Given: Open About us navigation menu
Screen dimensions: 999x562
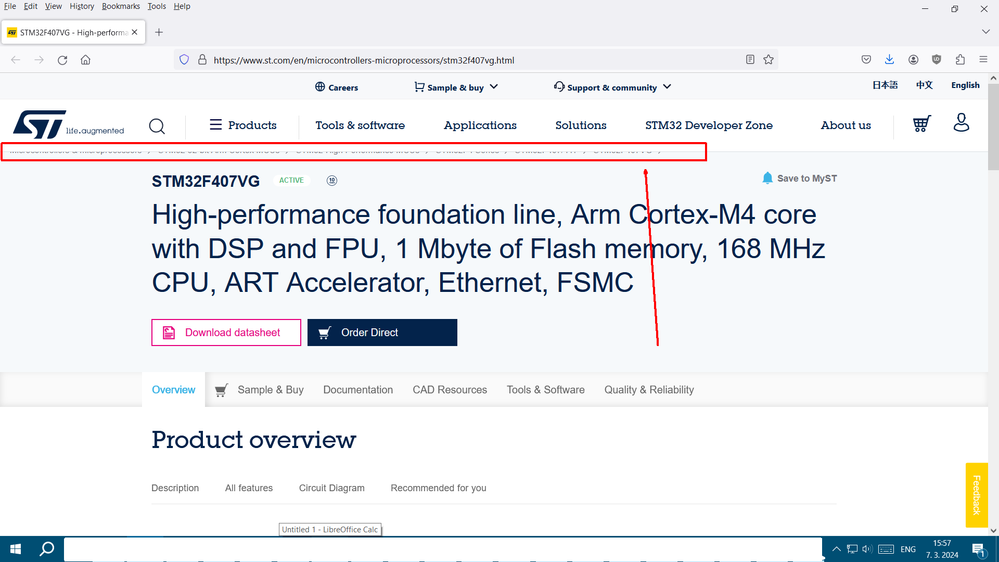Looking at the screenshot, I should [845, 126].
